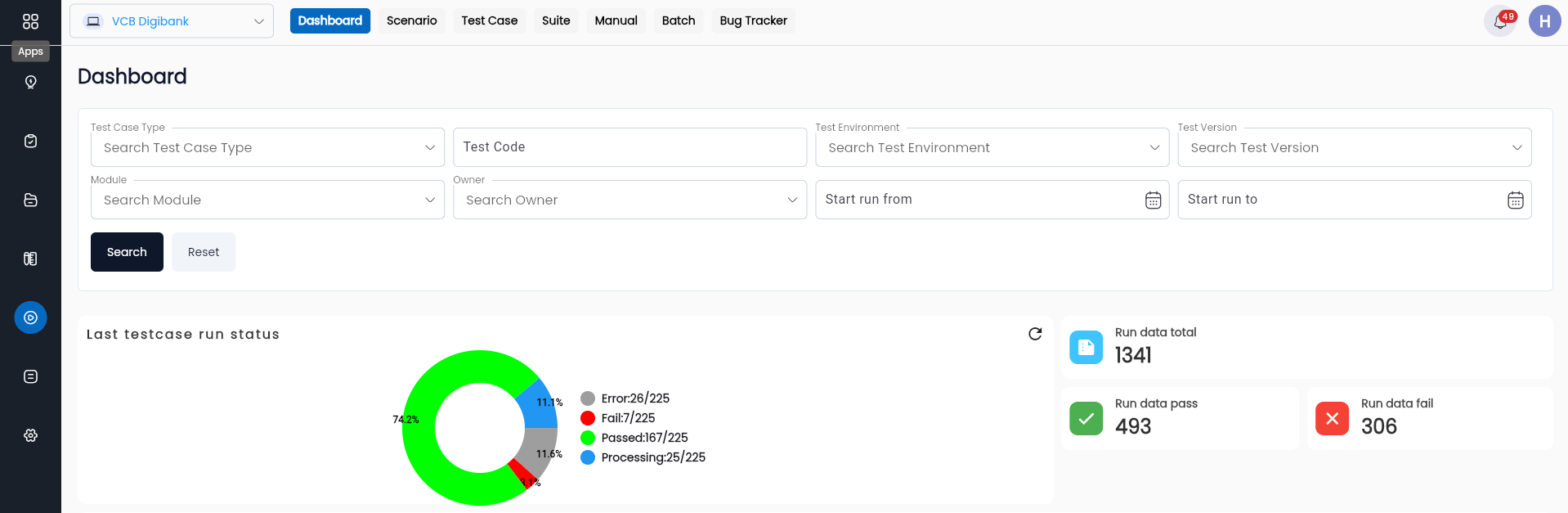
Task: Open calendar for Start run from
Action: click(1153, 200)
